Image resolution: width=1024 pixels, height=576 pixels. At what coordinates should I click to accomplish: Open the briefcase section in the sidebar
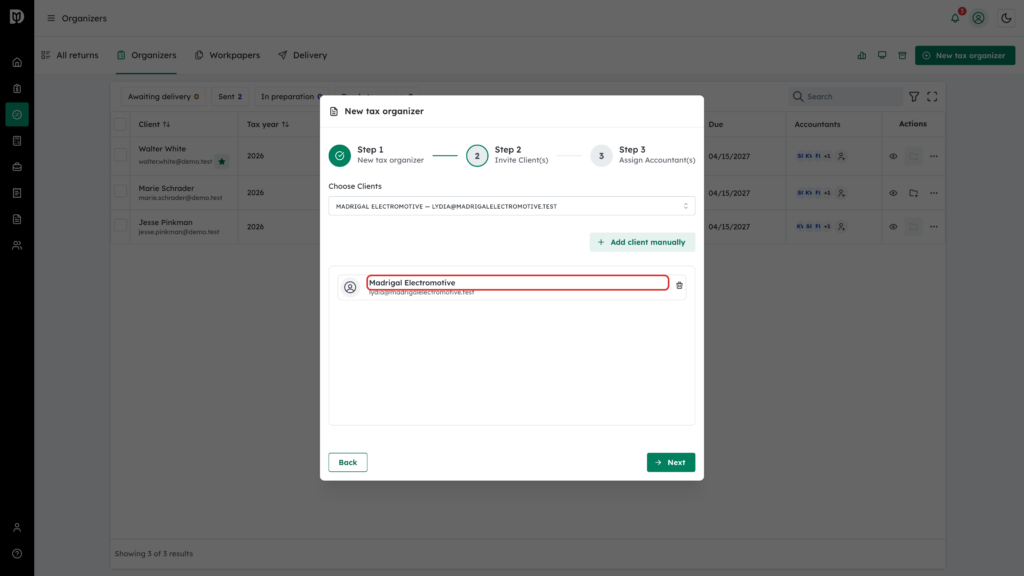[17, 167]
